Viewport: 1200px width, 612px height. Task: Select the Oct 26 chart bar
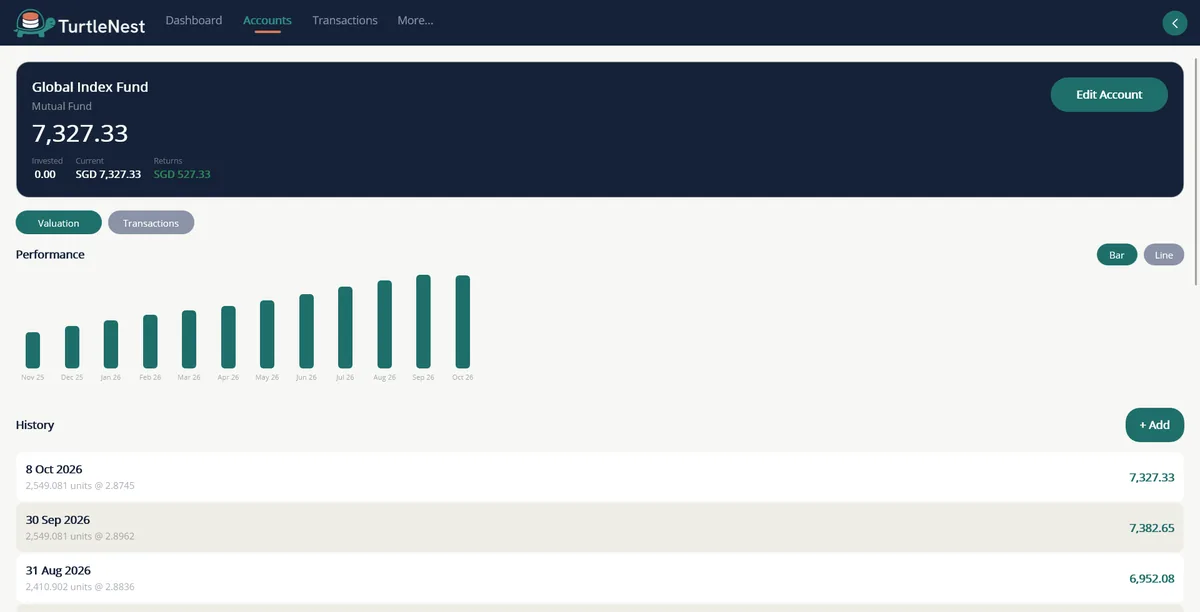pyautogui.click(x=463, y=322)
